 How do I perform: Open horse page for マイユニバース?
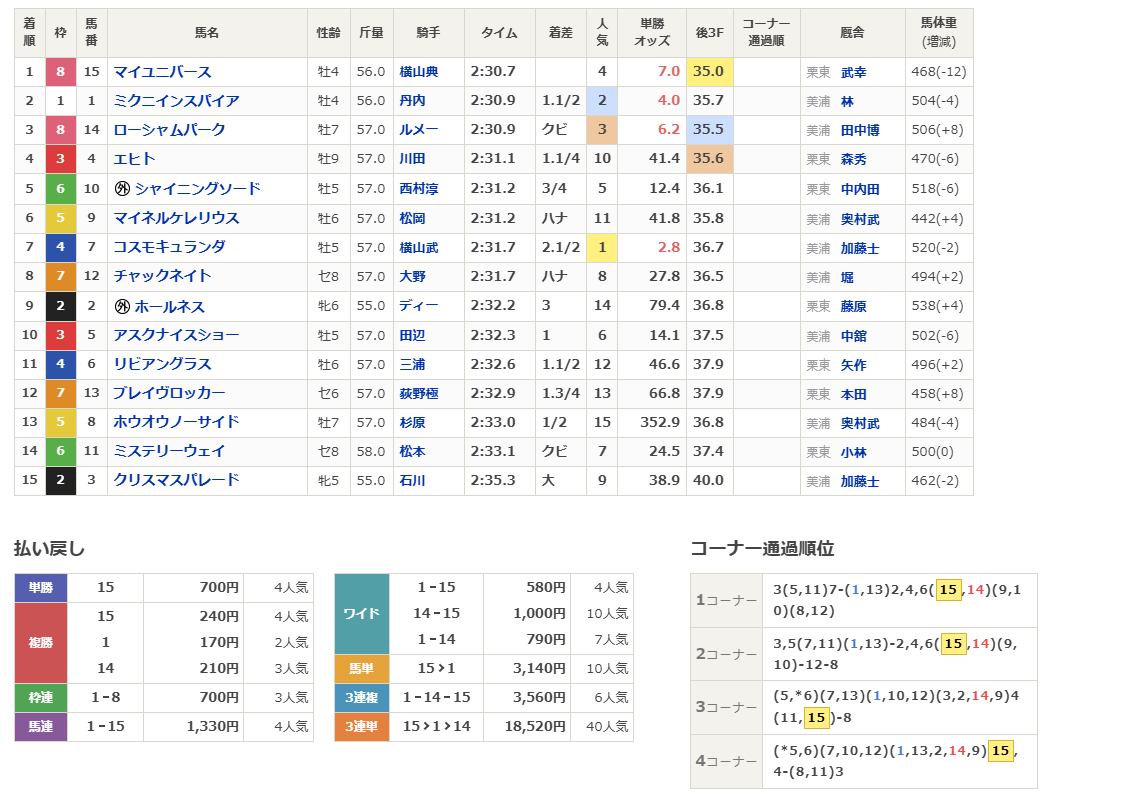point(162,72)
